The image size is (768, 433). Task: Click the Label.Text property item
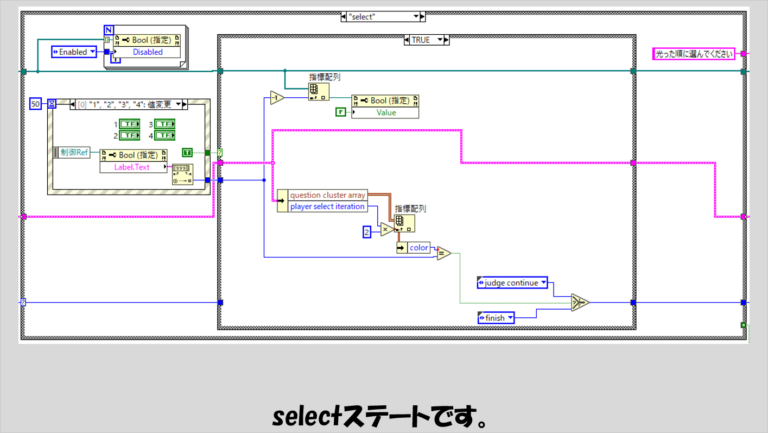pos(132,167)
